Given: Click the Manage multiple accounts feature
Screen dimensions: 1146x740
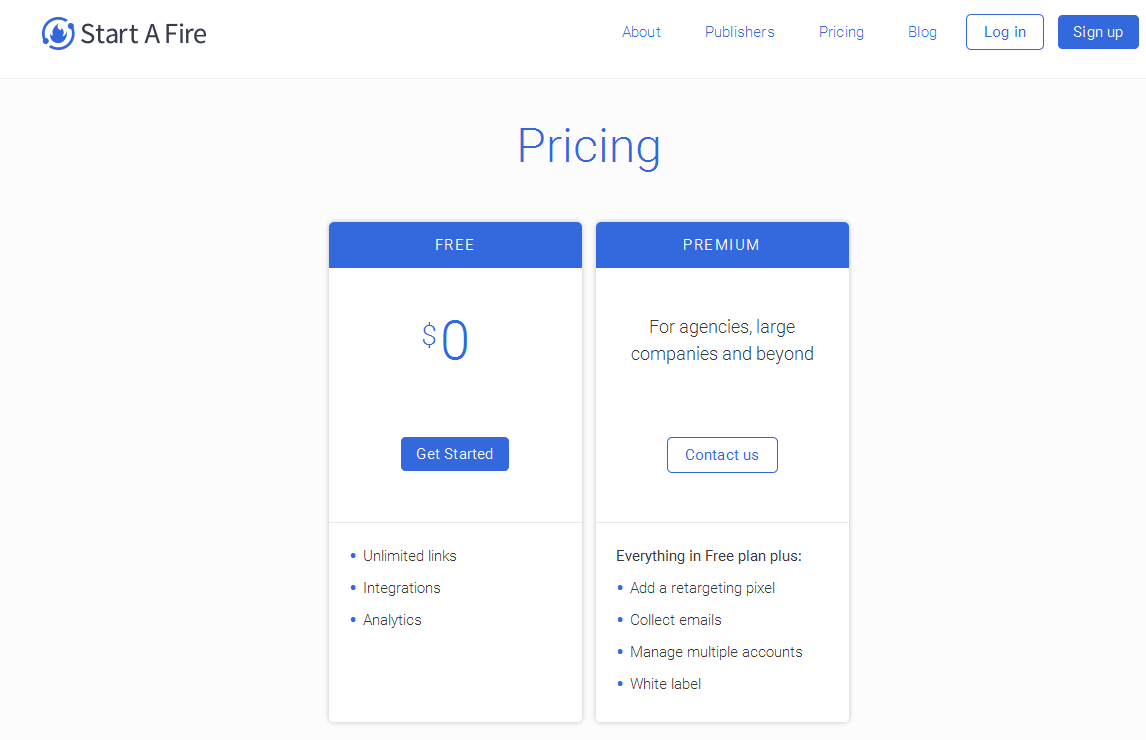Looking at the screenshot, I should (x=716, y=652).
